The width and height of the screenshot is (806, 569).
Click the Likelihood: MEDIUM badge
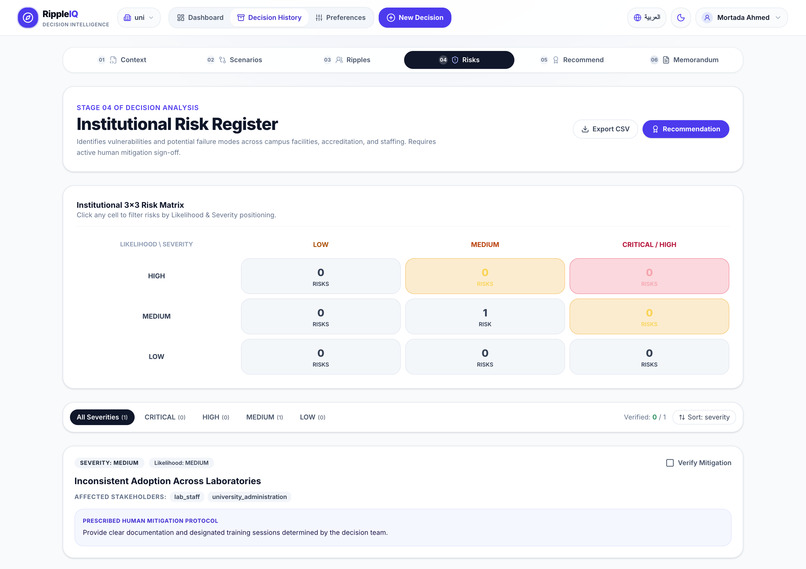pyautogui.click(x=181, y=463)
